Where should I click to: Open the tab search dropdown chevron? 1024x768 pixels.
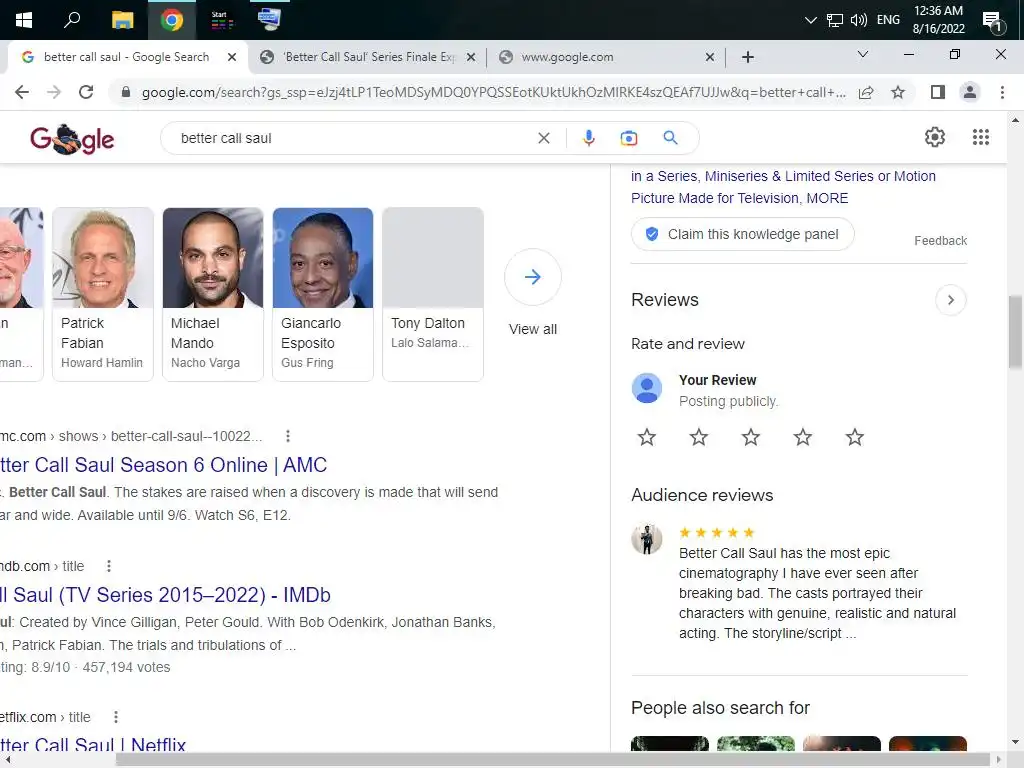(x=863, y=54)
